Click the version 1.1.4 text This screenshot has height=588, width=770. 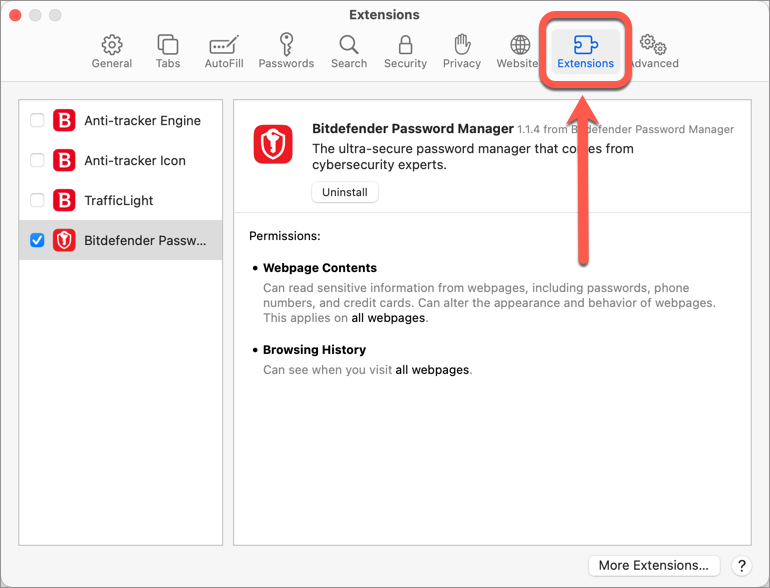[x=528, y=130]
